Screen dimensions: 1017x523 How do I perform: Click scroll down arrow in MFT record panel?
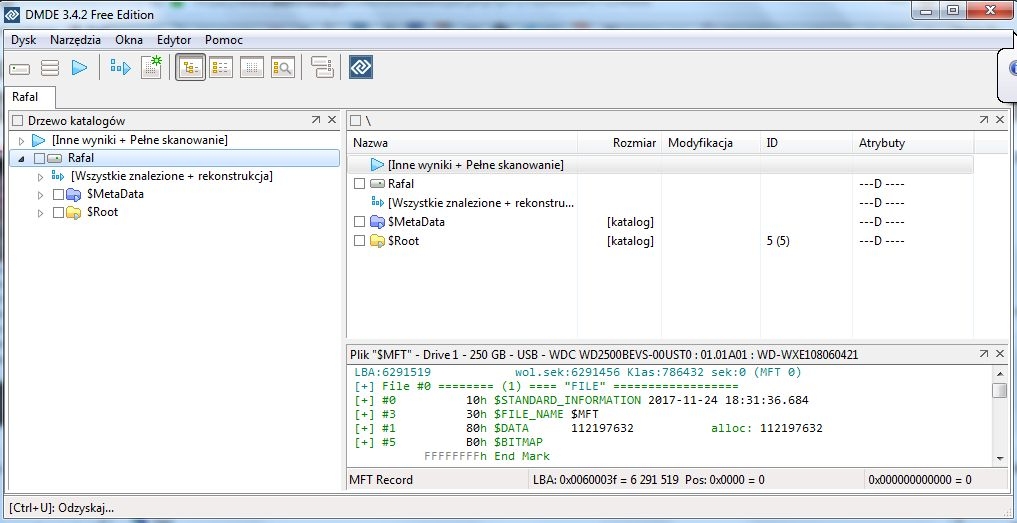(x=1000, y=458)
